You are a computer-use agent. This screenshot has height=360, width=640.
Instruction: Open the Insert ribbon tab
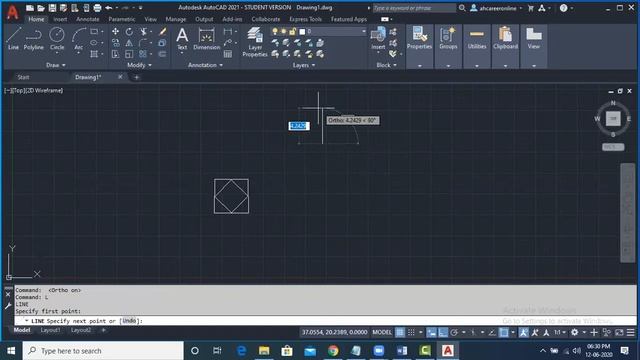pyautogui.click(x=60, y=19)
